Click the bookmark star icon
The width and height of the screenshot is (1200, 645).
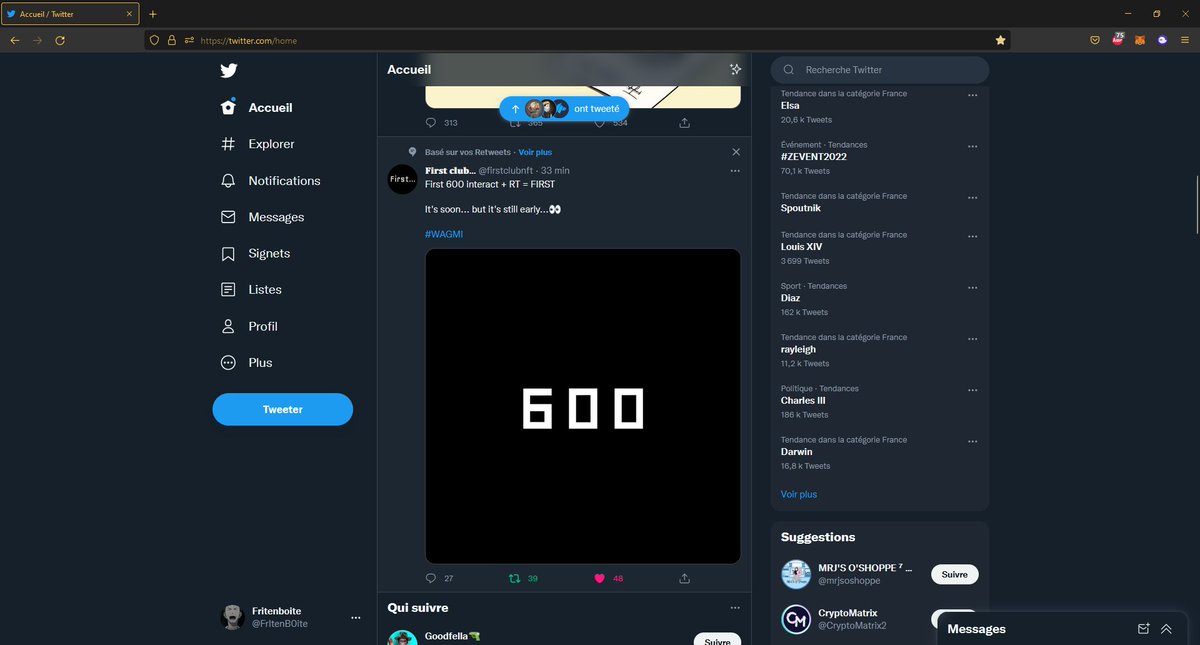[1000, 40]
